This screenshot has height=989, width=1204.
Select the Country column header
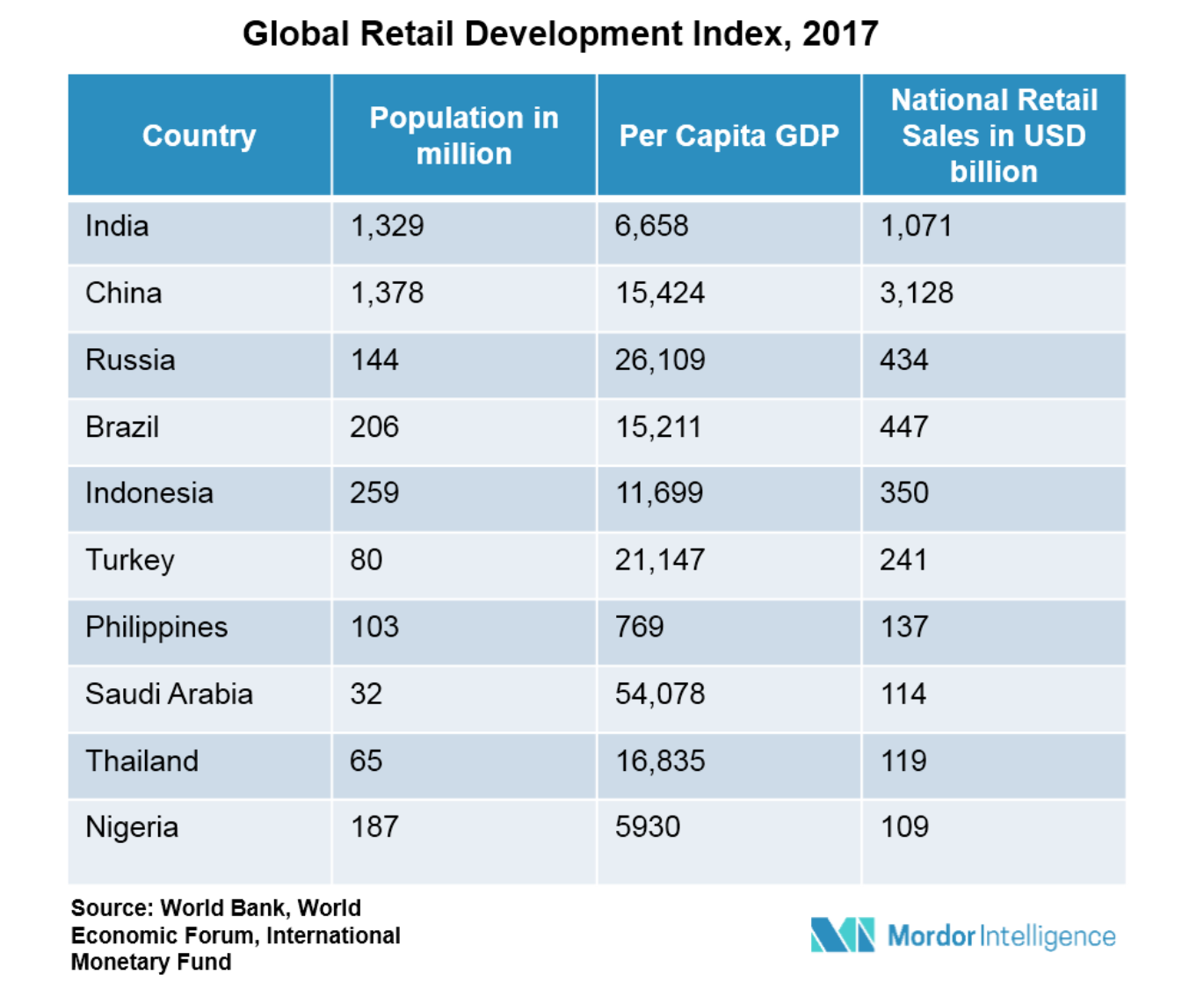pyautogui.click(x=198, y=135)
